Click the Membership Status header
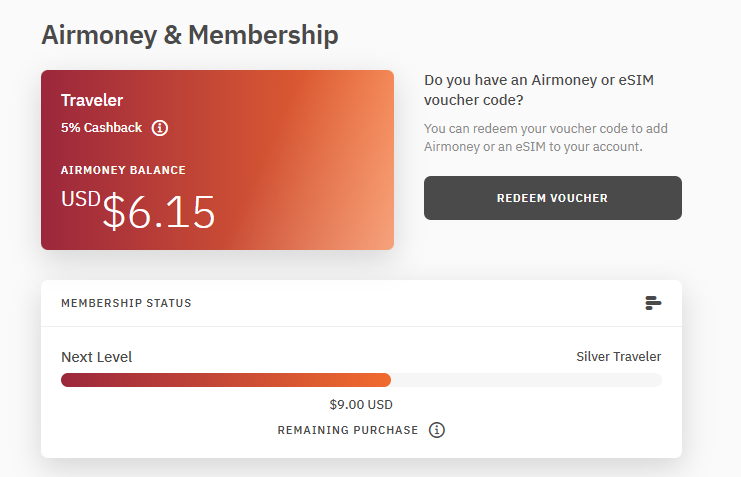Image resolution: width=741 pixels, height=477 pixels. pos(126,303)
